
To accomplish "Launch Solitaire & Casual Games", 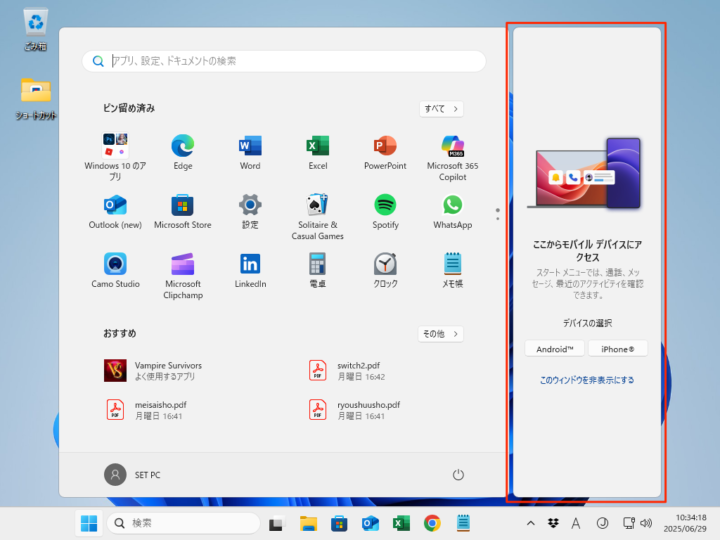I will tap(318, 216).
